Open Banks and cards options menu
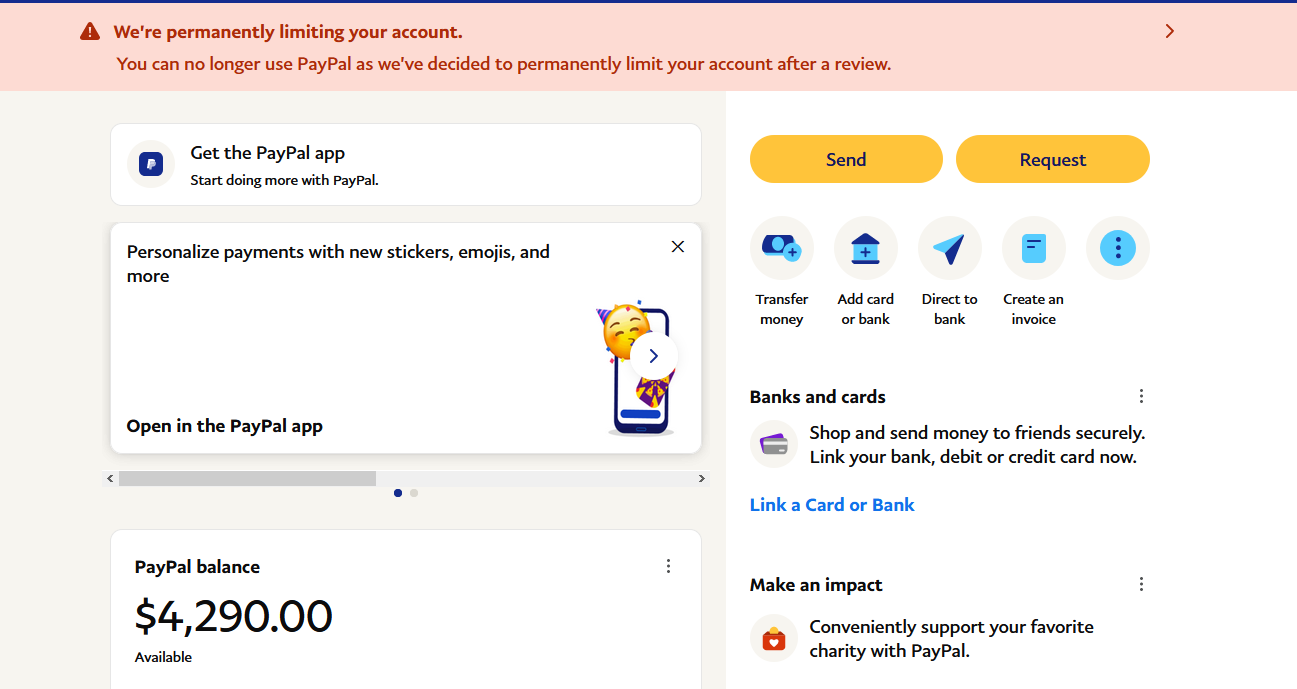The image size is (1297, 689). pyautogui.click(x=1141, y=396)
